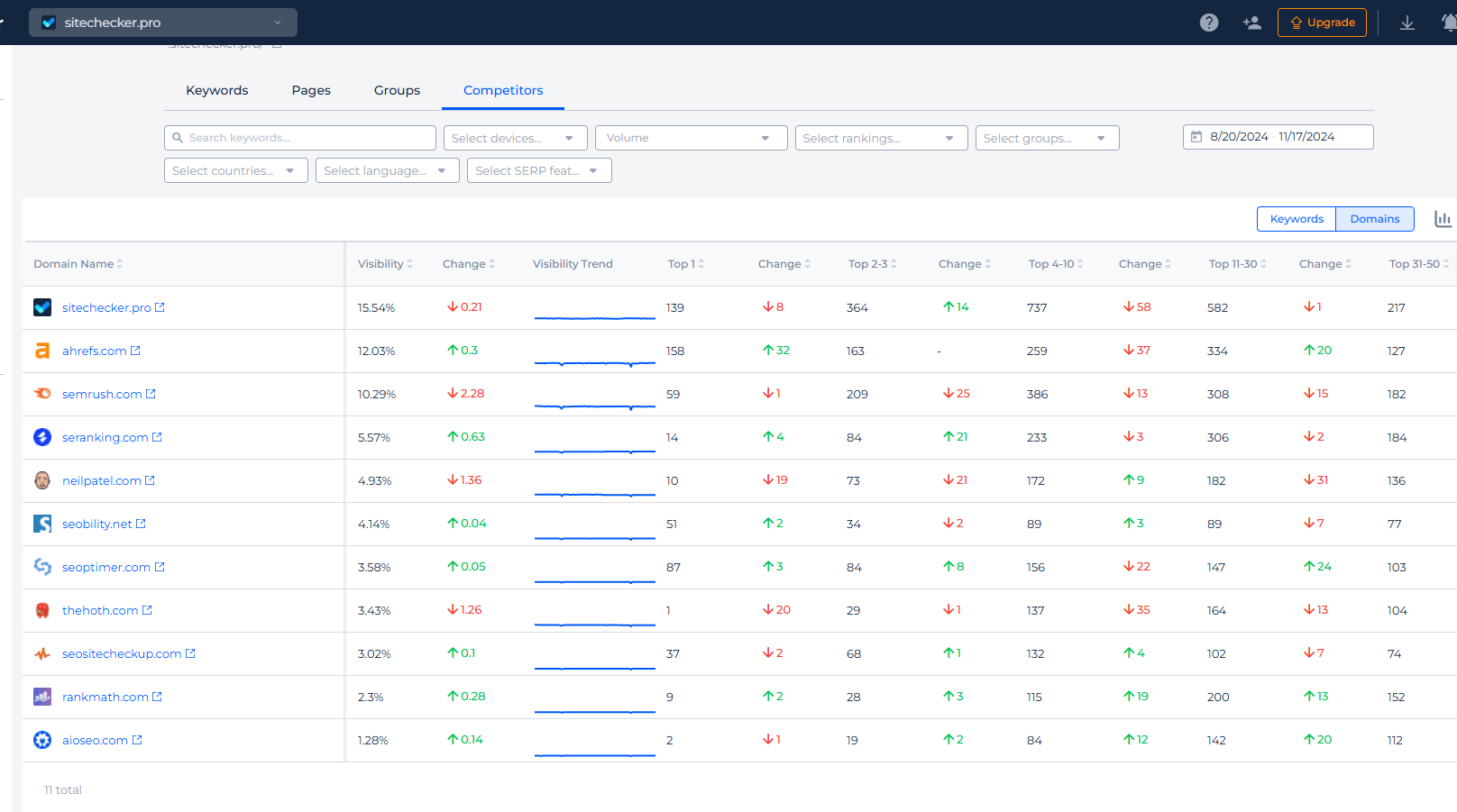Viewport: 1457px width, 812px height.
Task: Open external link icon next to seranking.com
Action: (x=158, y=437)
